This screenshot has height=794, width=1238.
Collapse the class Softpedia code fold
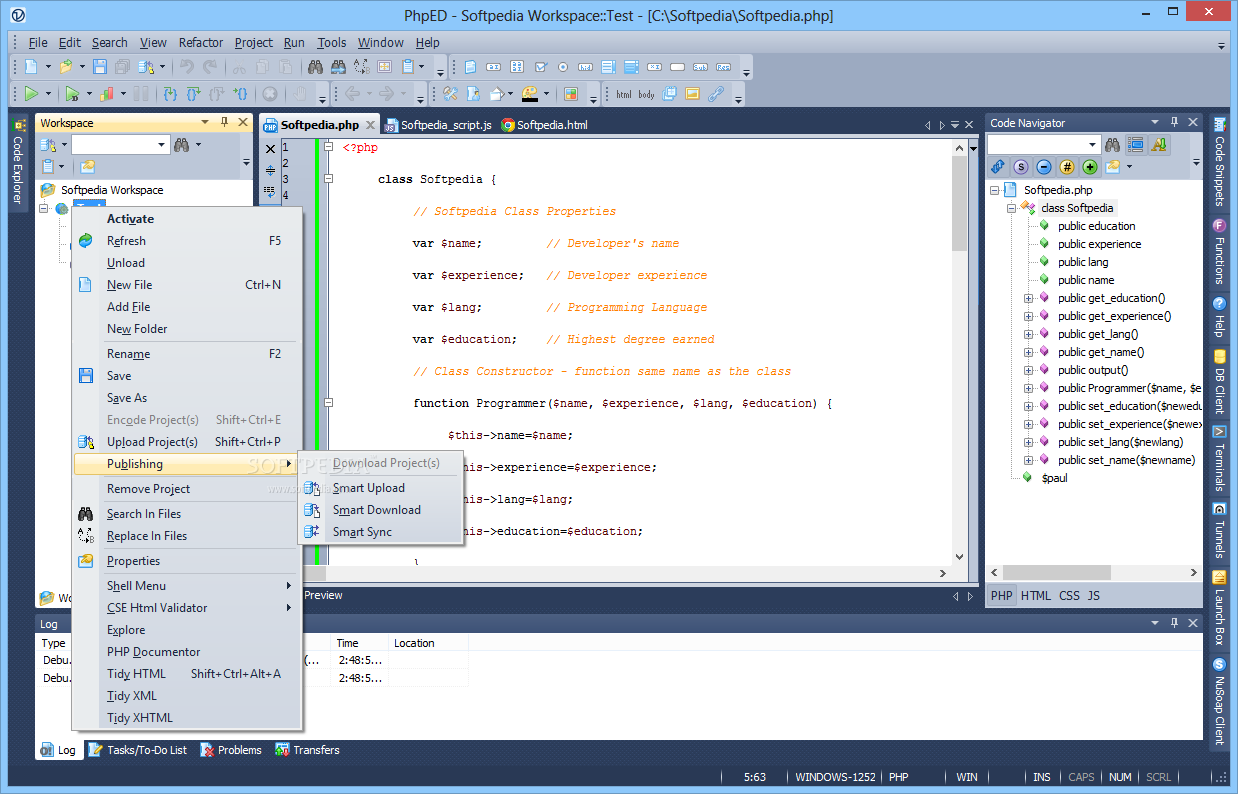328,179
